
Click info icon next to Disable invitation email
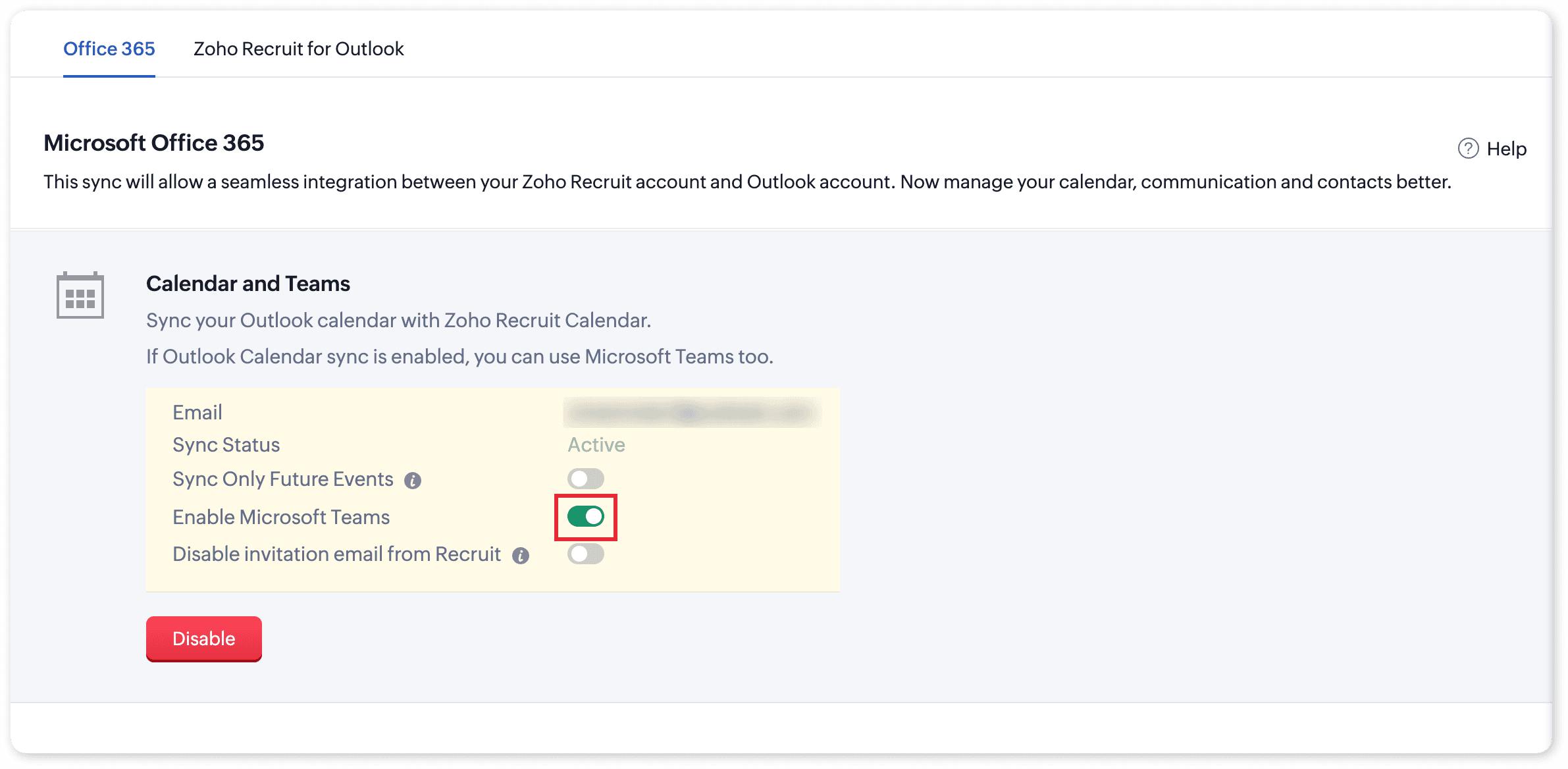521,556
